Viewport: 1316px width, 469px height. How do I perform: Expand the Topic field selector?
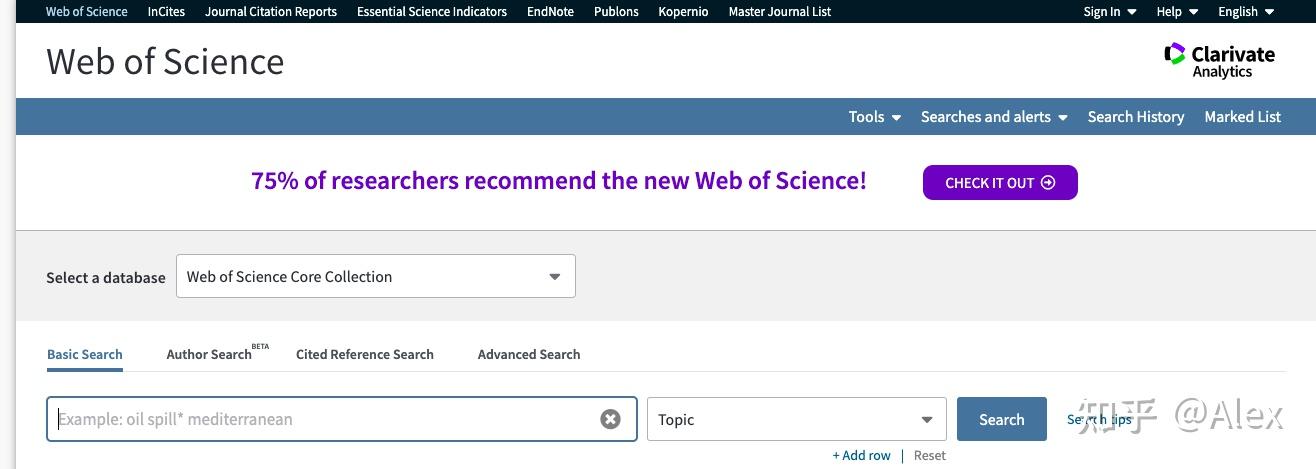click(x=796, y=420)
